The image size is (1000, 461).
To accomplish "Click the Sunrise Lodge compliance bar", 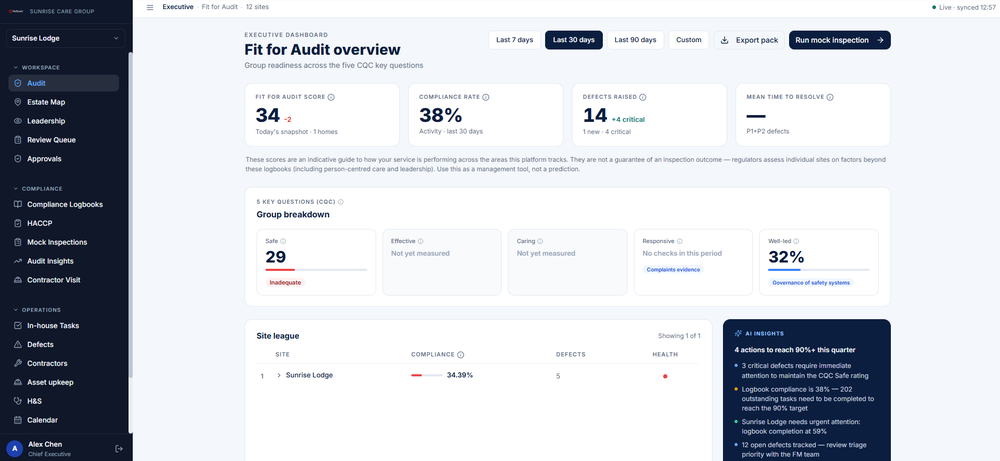I will click(x=427, y=376).
